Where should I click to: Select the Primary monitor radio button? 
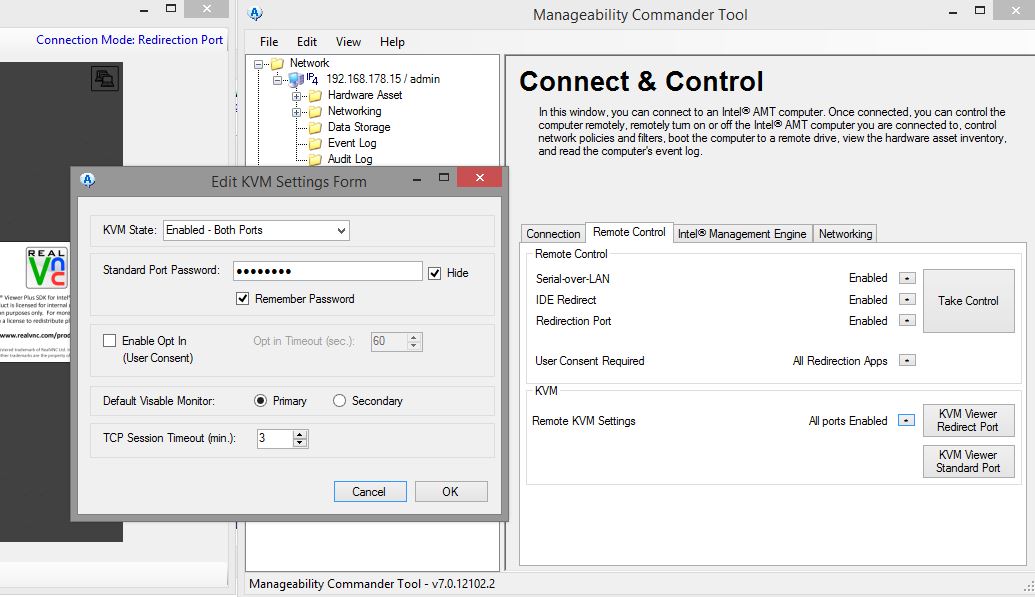(x=260, y=401)
